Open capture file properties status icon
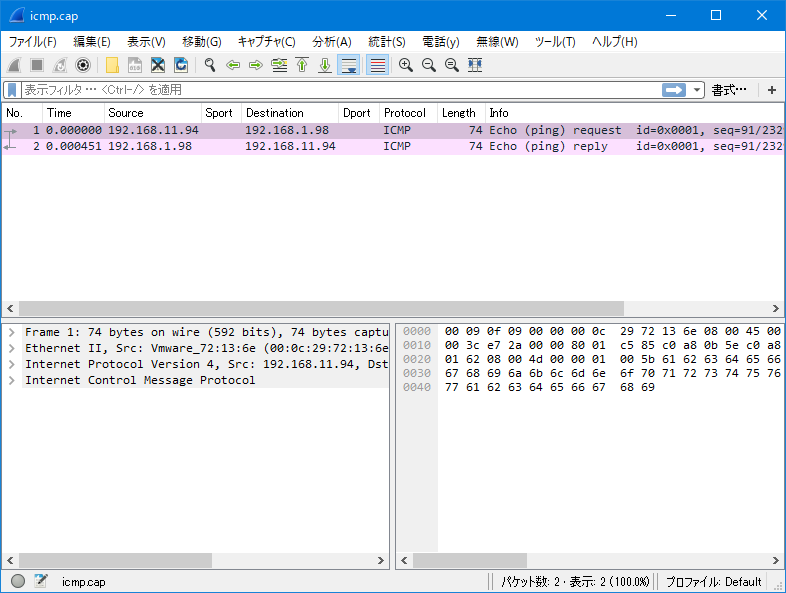 (41, 581)
